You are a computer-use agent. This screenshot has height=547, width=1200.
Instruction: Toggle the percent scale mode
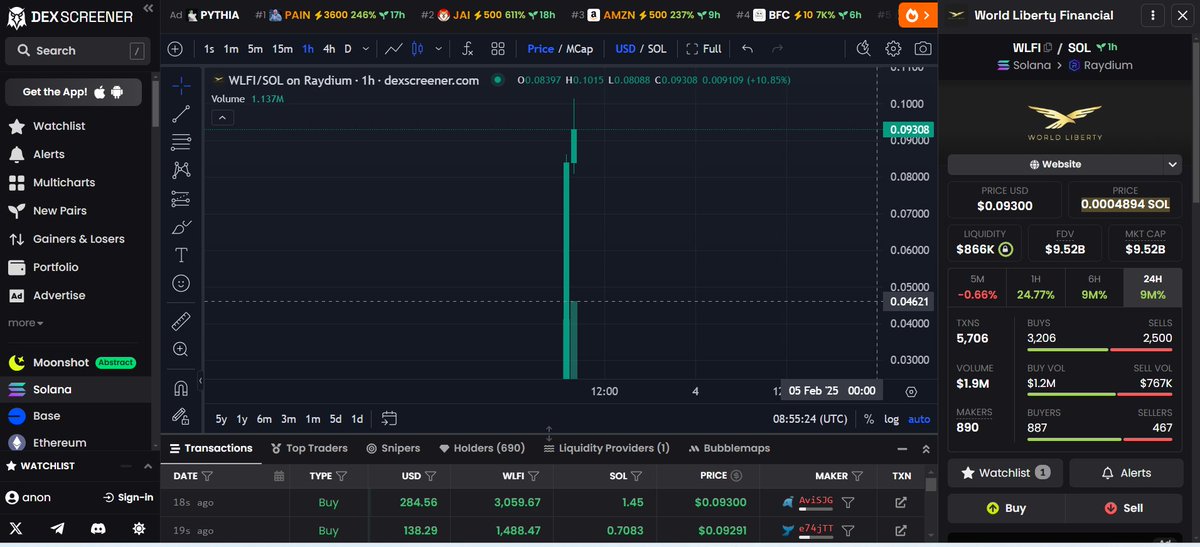pos(869,419)
